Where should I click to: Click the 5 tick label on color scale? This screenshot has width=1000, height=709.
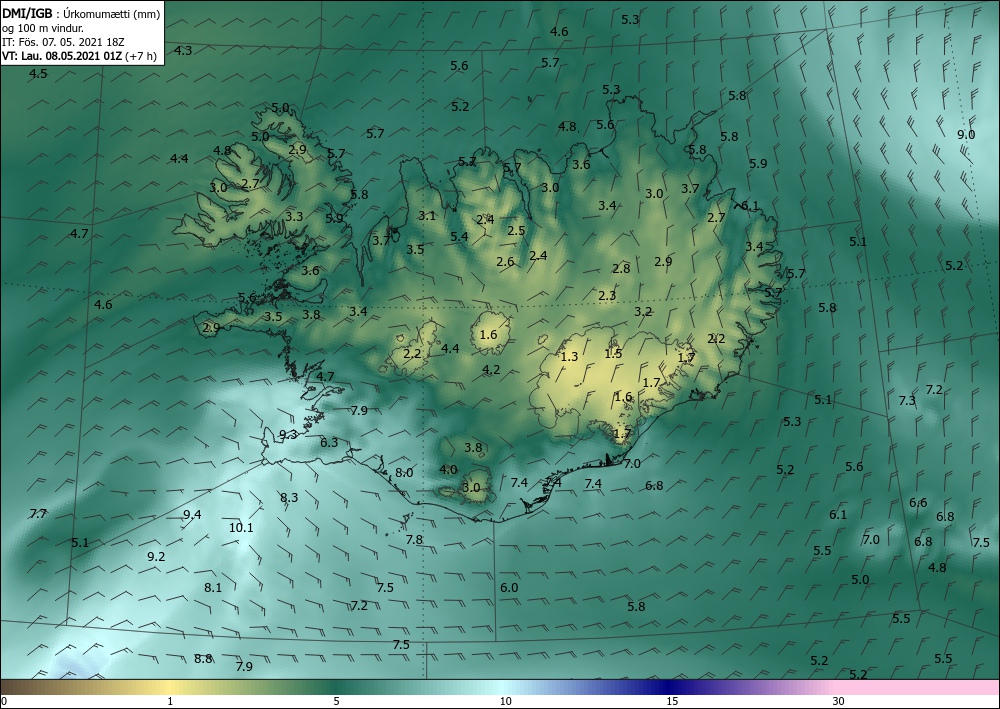click(336, 702)
